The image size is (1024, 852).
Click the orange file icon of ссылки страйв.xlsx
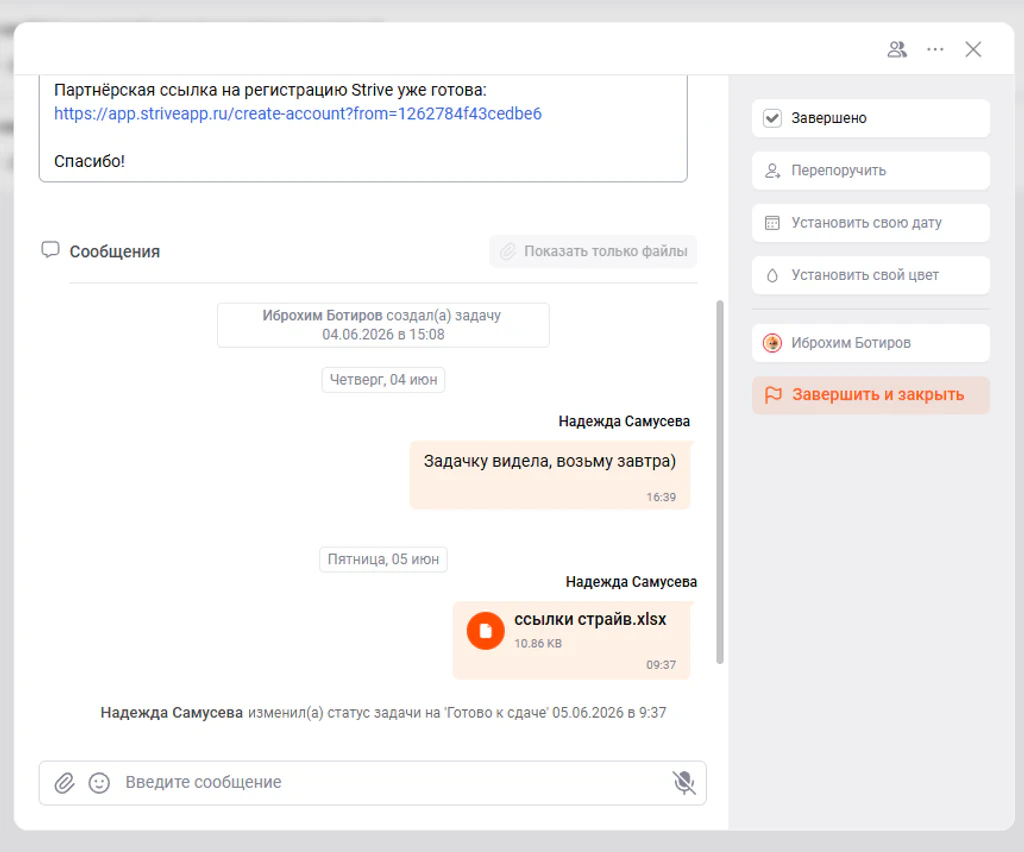click(x=485, y=631)
